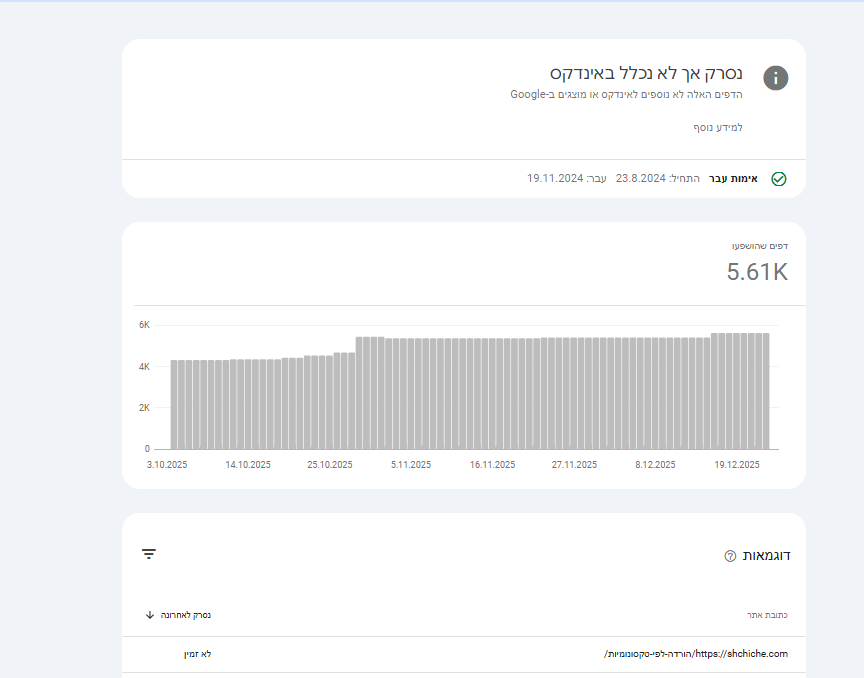
Task: Toggle the sort arrow beside 'נסרק לאחרונה'
Action: [149, 615]
